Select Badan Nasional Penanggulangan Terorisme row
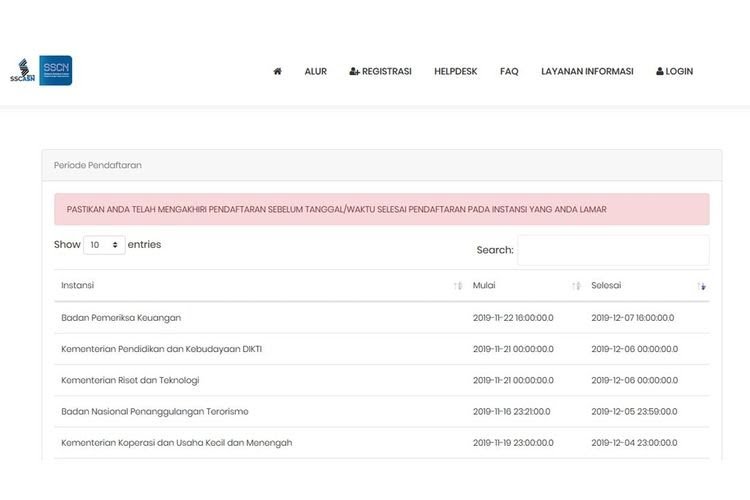Screen dimensions: 750x500 (154, 411)
